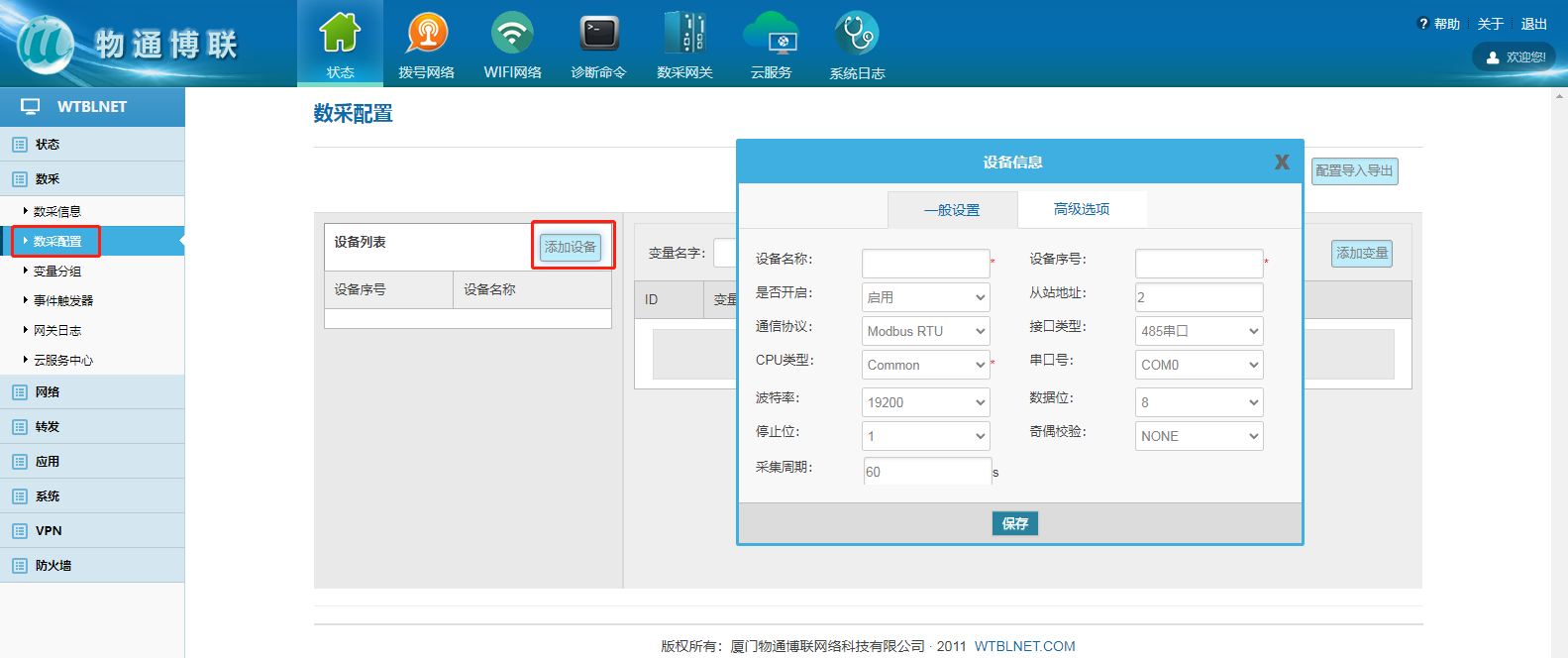Open the 通信协议 Modbus RTU dropdown

pos(925,331)
